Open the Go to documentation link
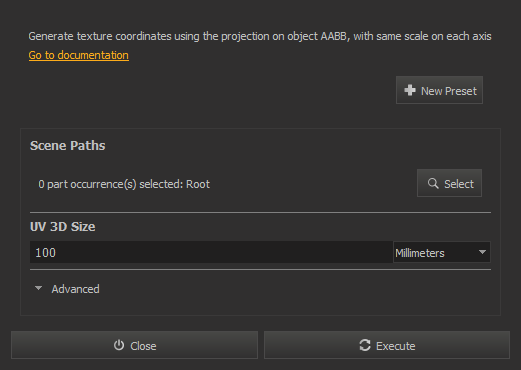The height and width of the screenshot is (370, 521). point(79,55)
